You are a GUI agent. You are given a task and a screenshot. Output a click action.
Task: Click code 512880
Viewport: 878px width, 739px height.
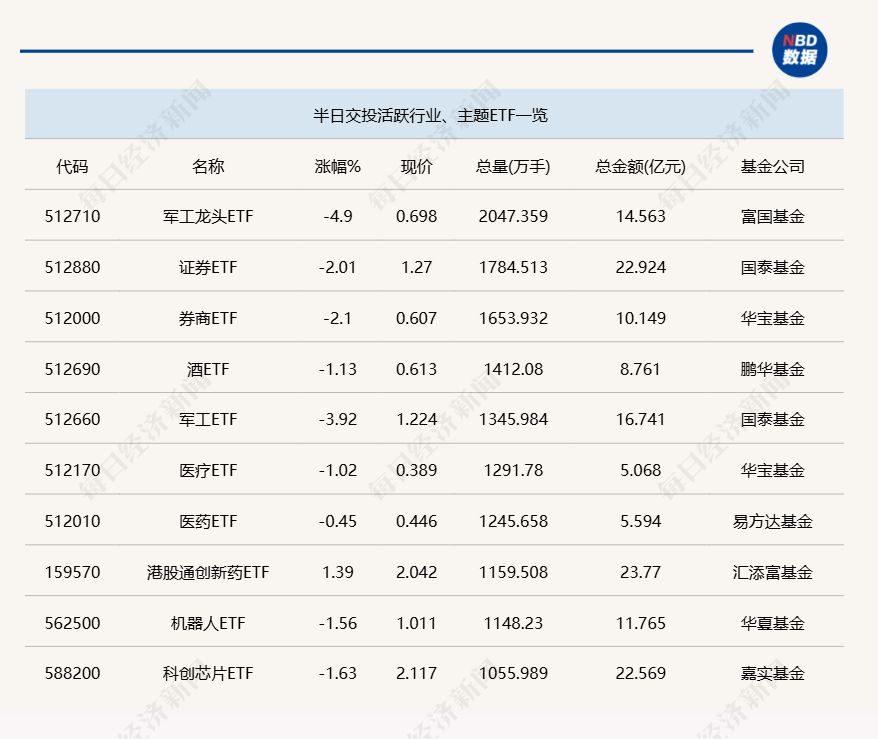click(x=73, y=267)
